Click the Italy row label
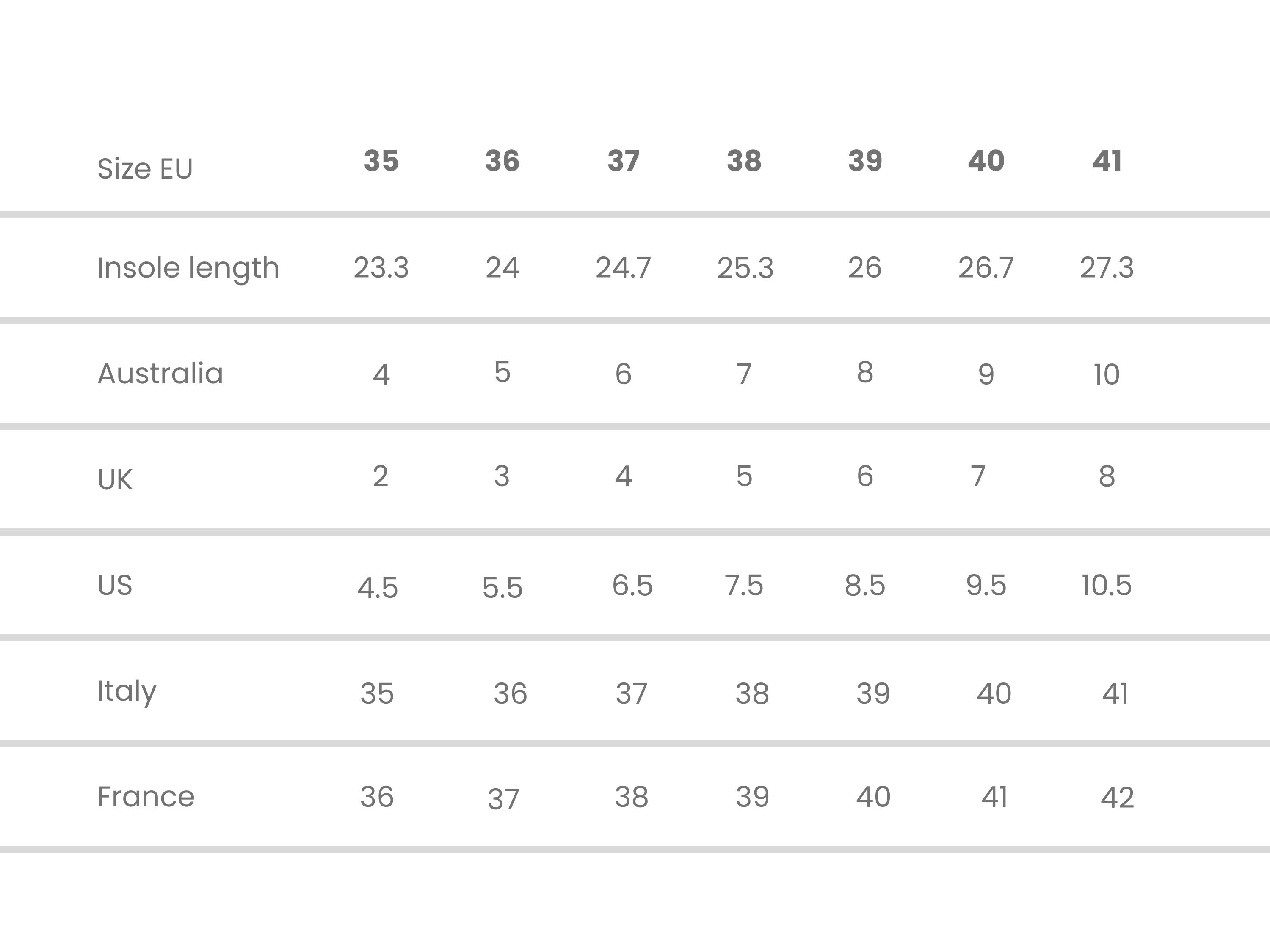Viewport: 1270px width, 952px height. point(127,692)
